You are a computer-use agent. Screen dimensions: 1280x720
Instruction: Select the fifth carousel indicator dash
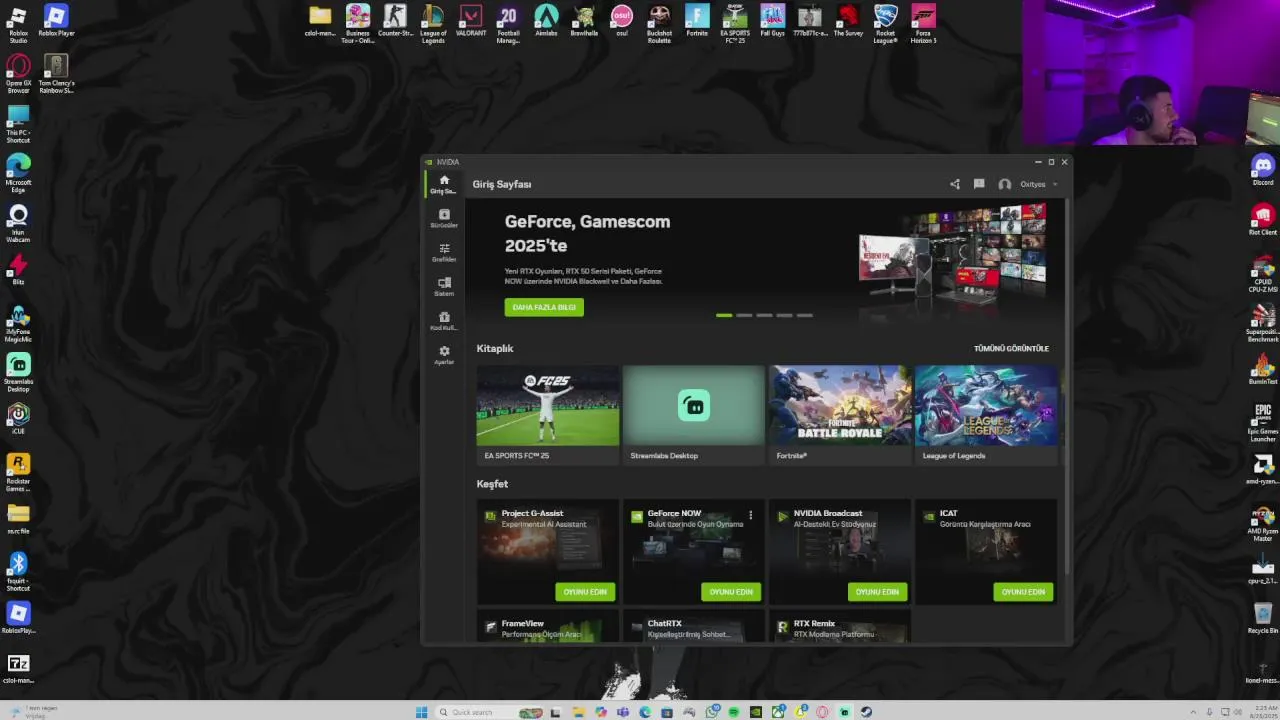pos(804,315)
